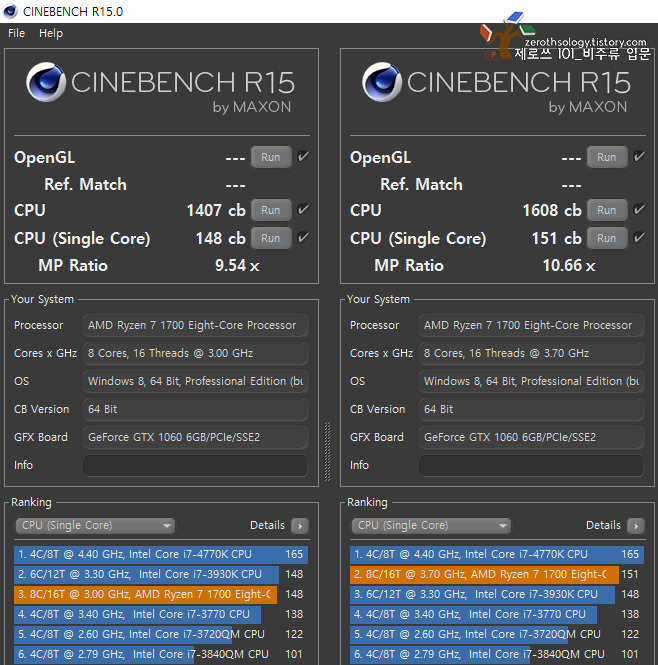Click right OS field Windows 8 64 Bit
658x665 pixels.
(531, 382)
